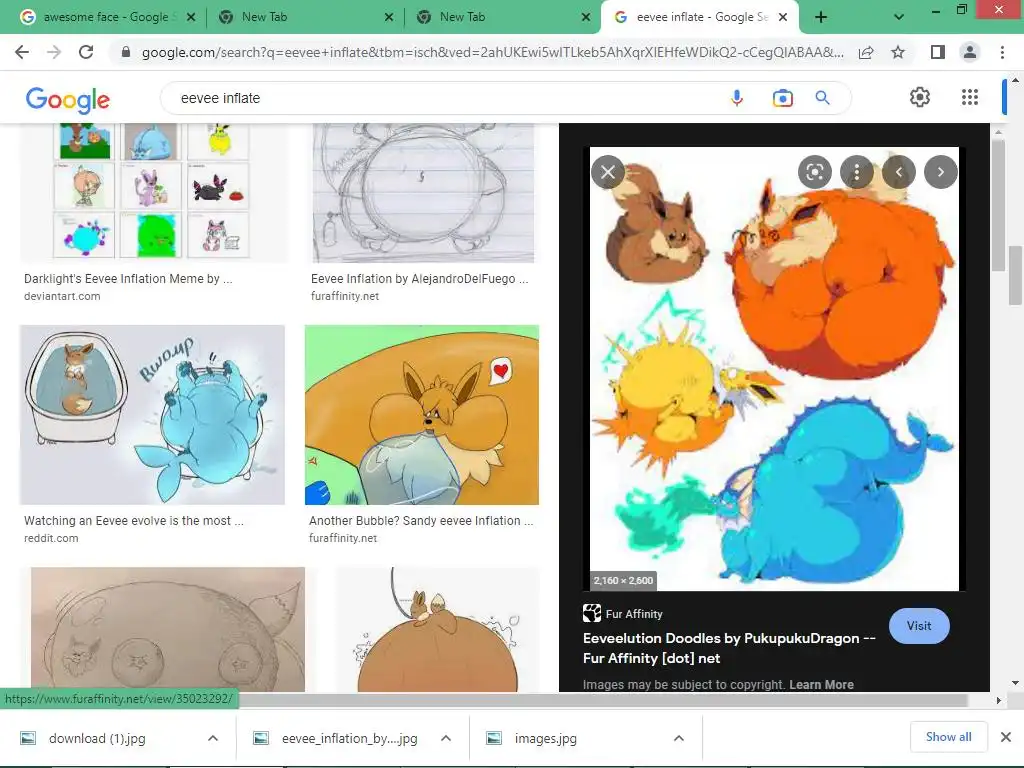Expand options for eevee_inflation_by....jpg download
1024x768 pixels.
click(x=446, y=738)
